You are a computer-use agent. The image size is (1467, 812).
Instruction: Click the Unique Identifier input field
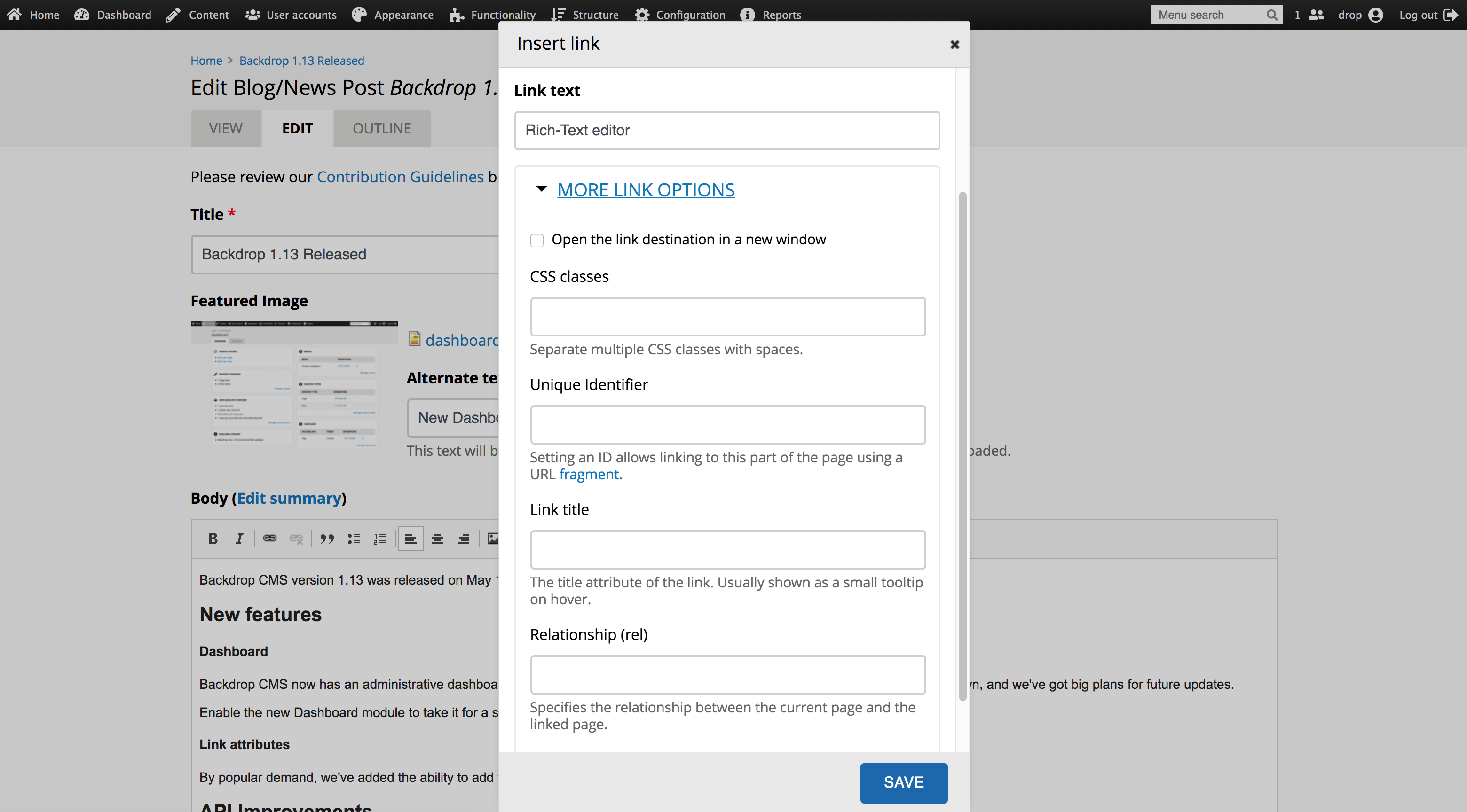(x=727, y=424)
